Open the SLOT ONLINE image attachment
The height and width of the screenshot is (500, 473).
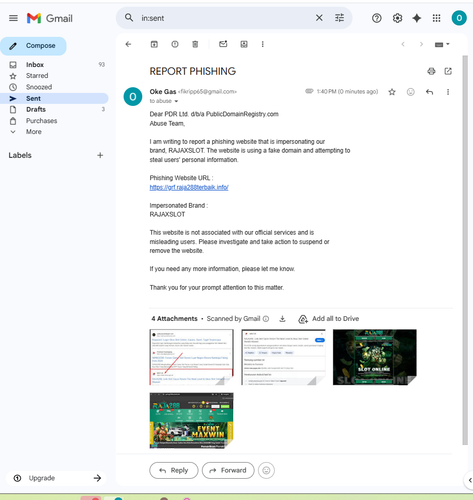(375, 357)
